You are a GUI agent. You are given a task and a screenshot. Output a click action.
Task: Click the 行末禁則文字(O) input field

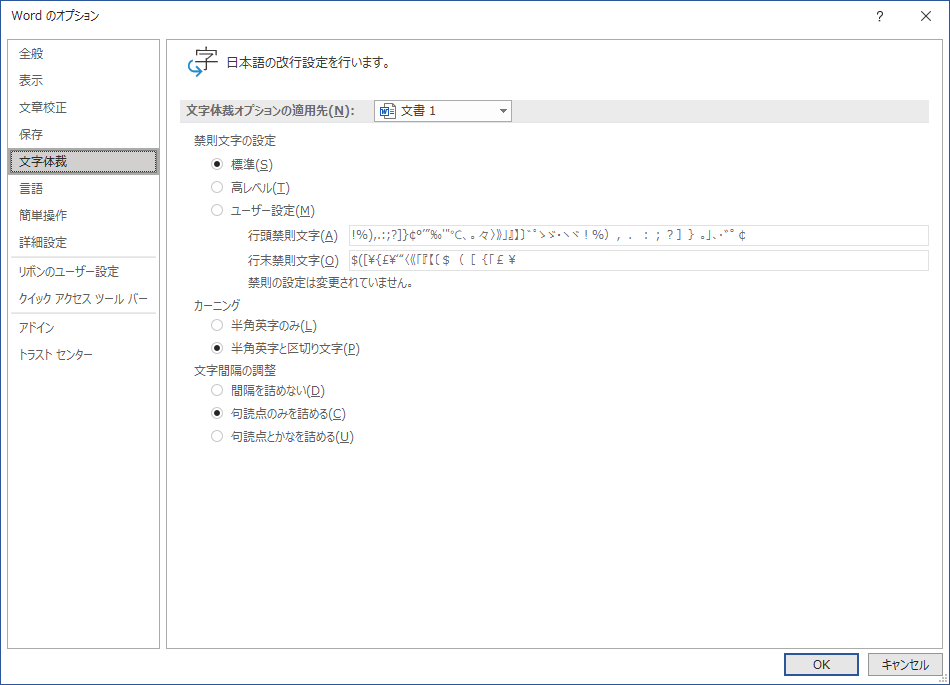pyautogui.click(x=639, y=260)
